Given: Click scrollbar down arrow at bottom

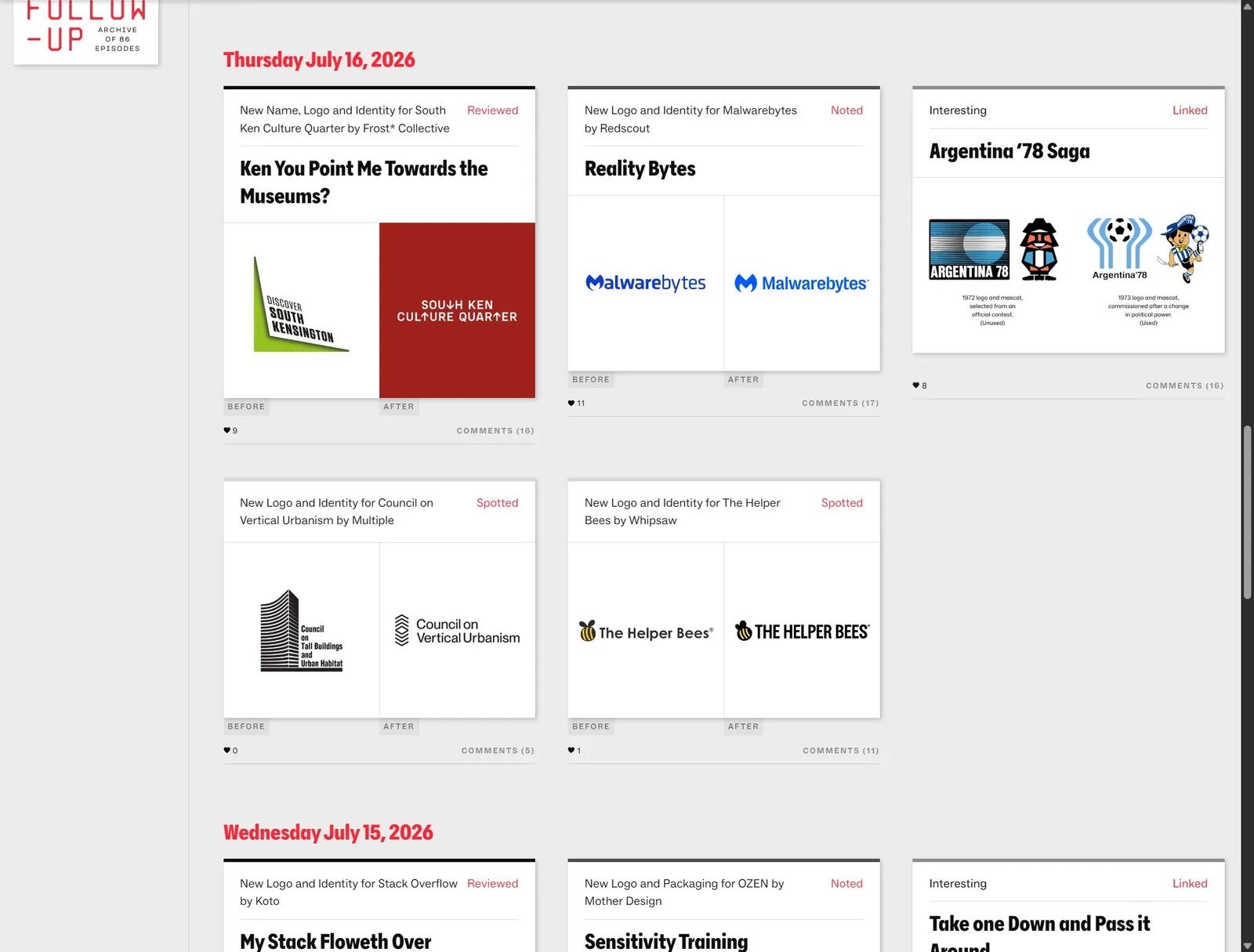Looking at the screenshot, I should (1247, 946).
